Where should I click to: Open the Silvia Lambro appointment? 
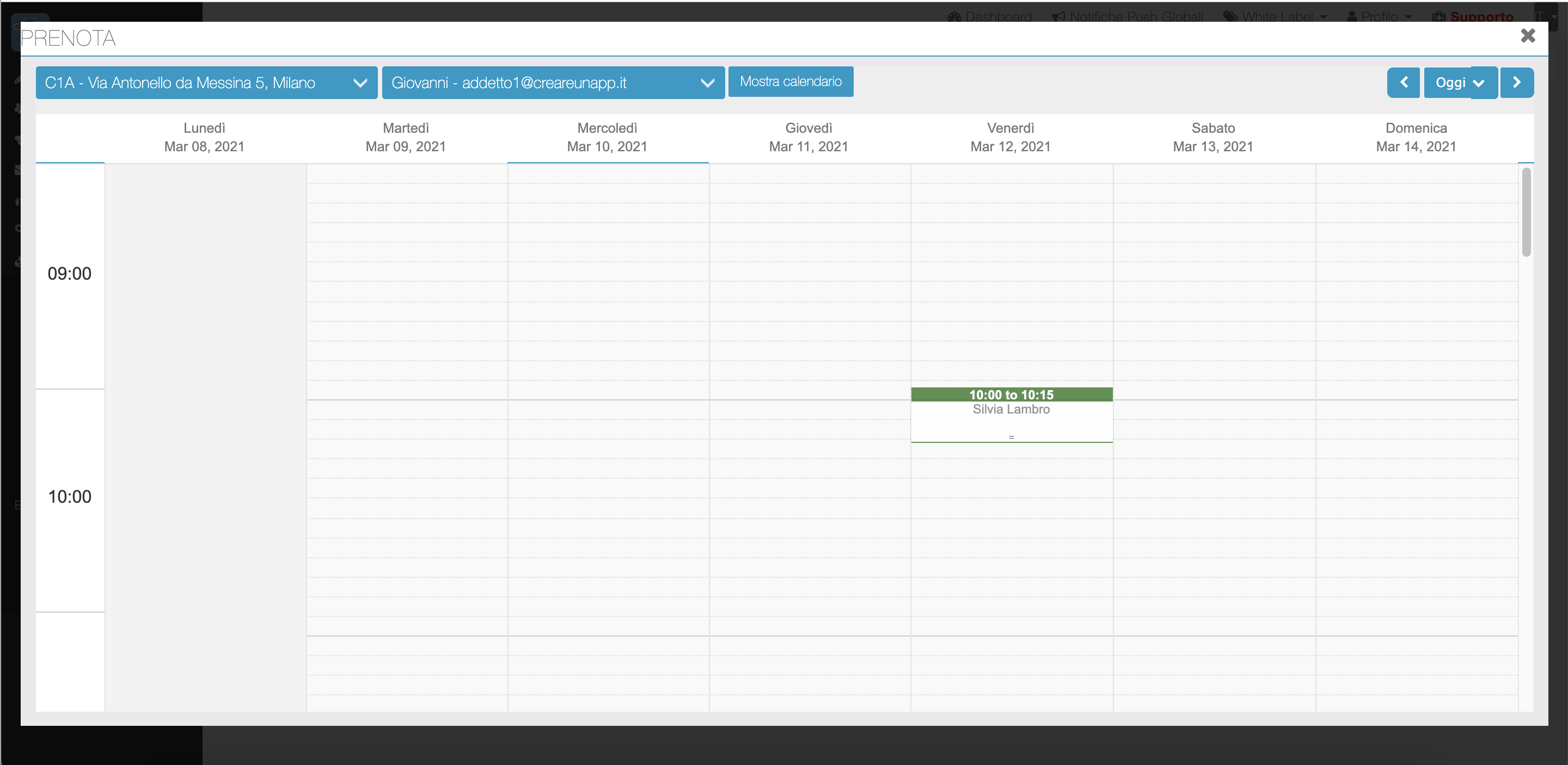click(1011, 409)
